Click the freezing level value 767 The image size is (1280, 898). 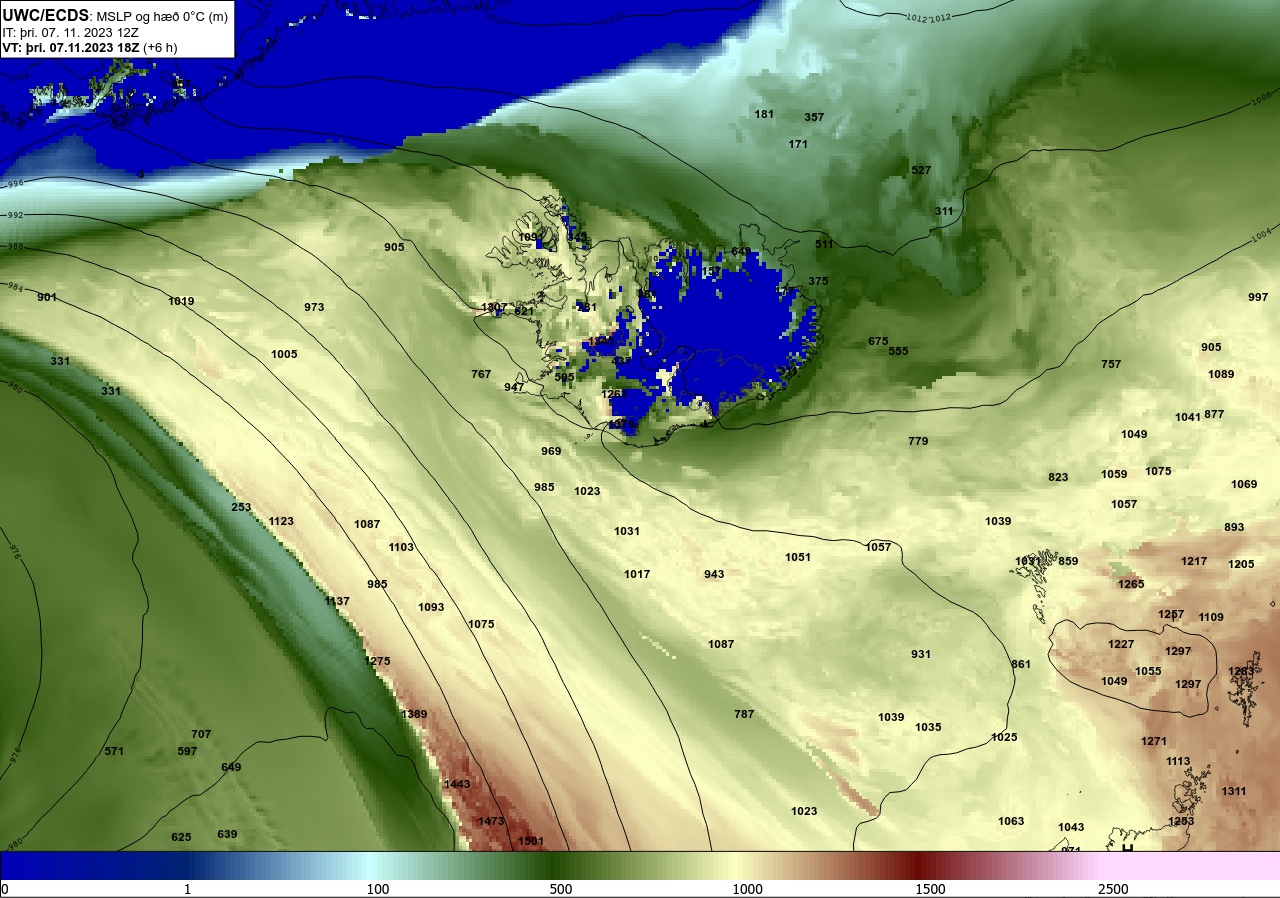[481, 374]
